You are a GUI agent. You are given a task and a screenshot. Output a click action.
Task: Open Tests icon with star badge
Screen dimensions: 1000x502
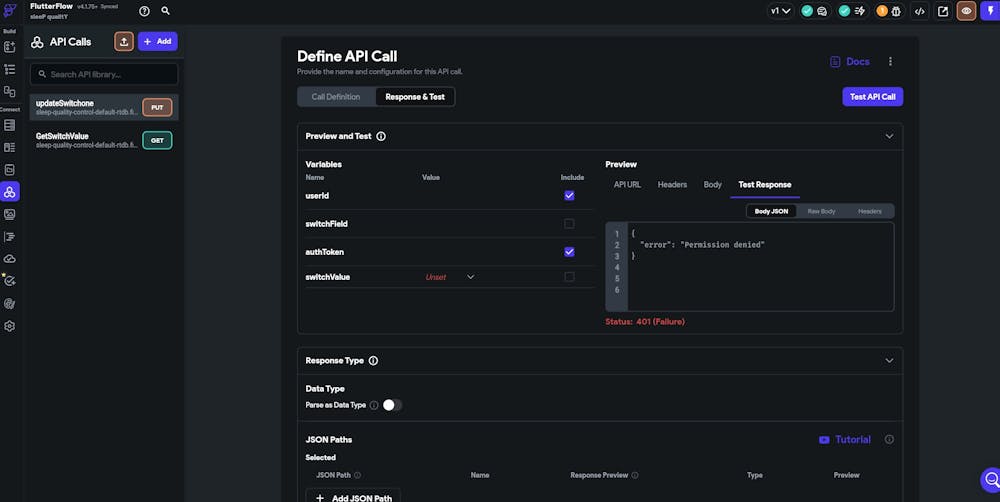point(10,281)
